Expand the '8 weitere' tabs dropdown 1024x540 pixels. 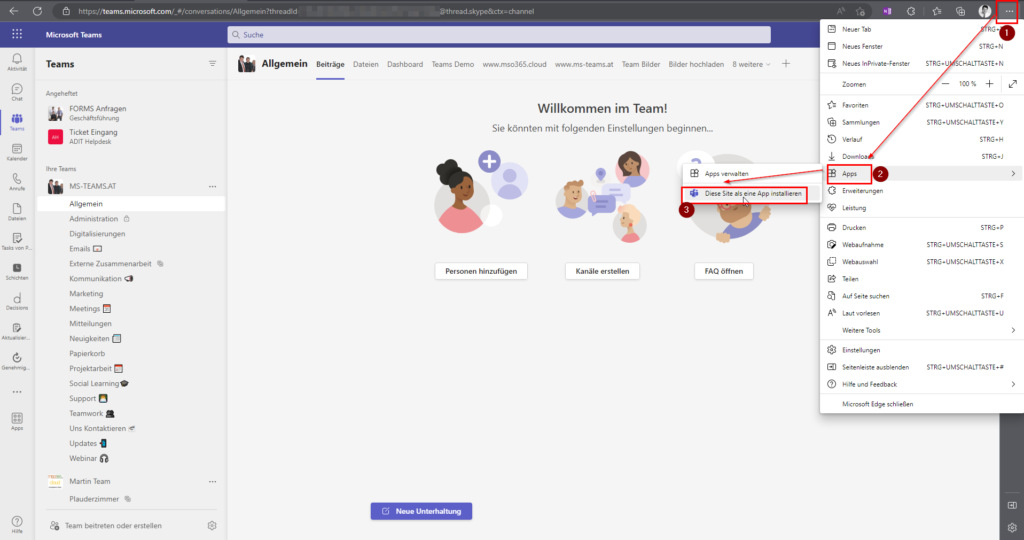point(750,64)
